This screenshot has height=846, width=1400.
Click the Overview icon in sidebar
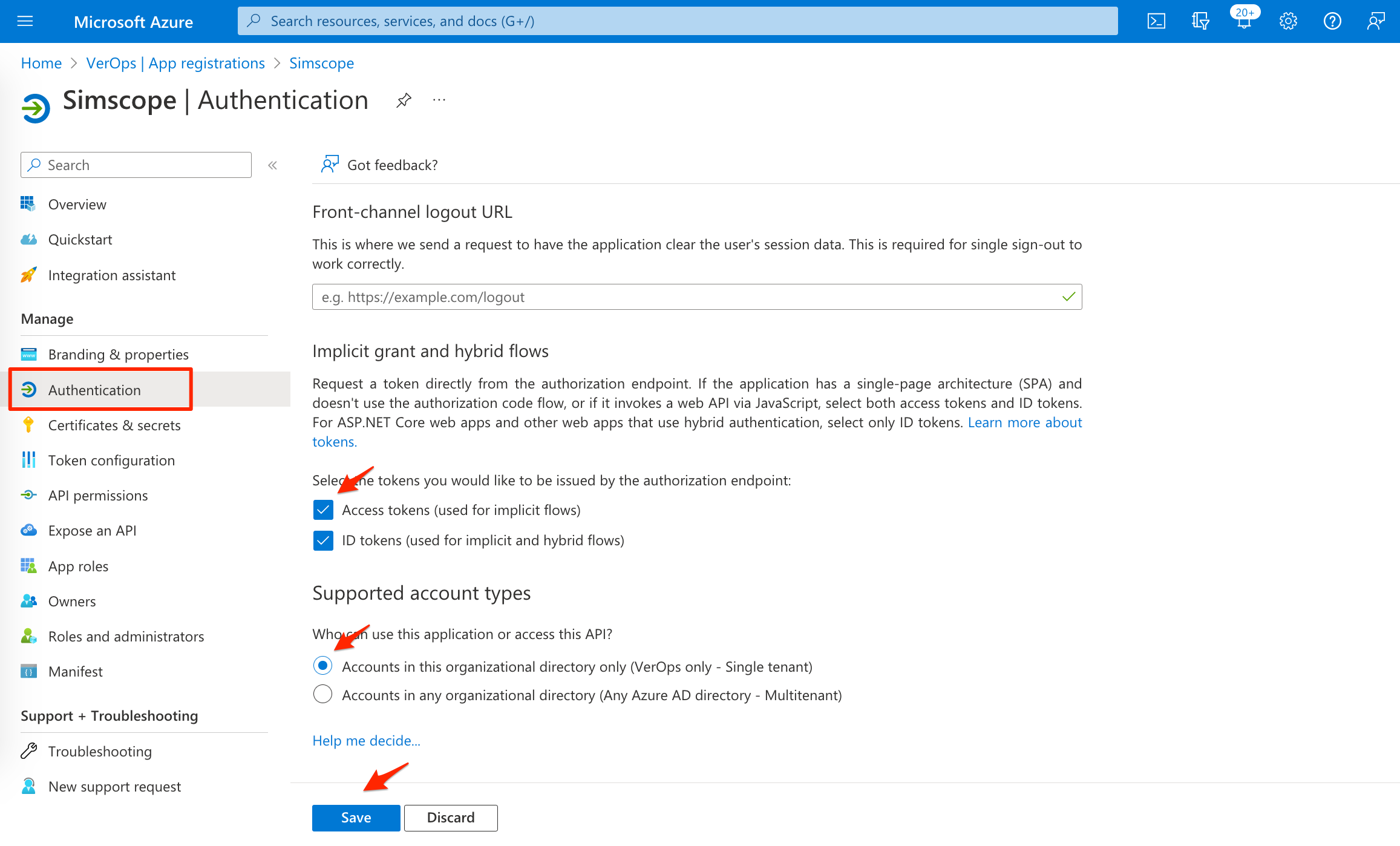[x=28, y=204]
